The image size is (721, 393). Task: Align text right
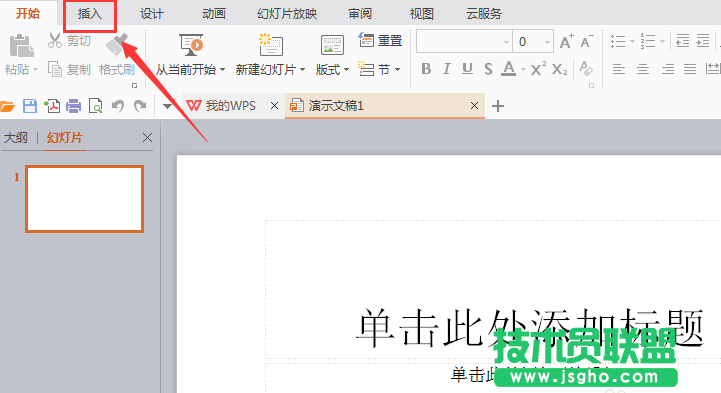click(x=668, y=69)
